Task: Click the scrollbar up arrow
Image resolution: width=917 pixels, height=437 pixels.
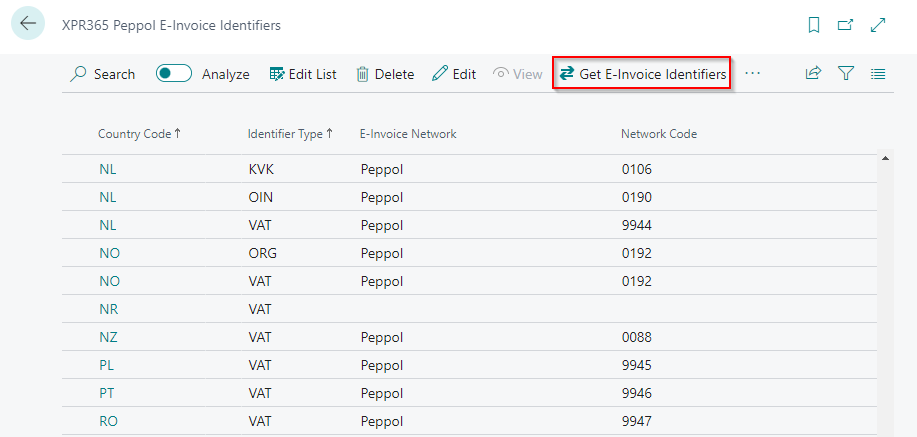Action: pos(885,159)
